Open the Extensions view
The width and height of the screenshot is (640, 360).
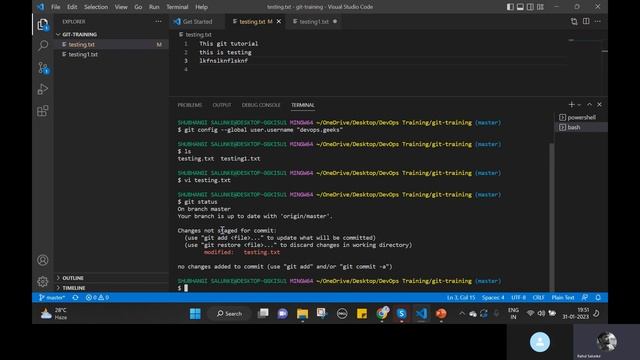click(x=42, y=111)
